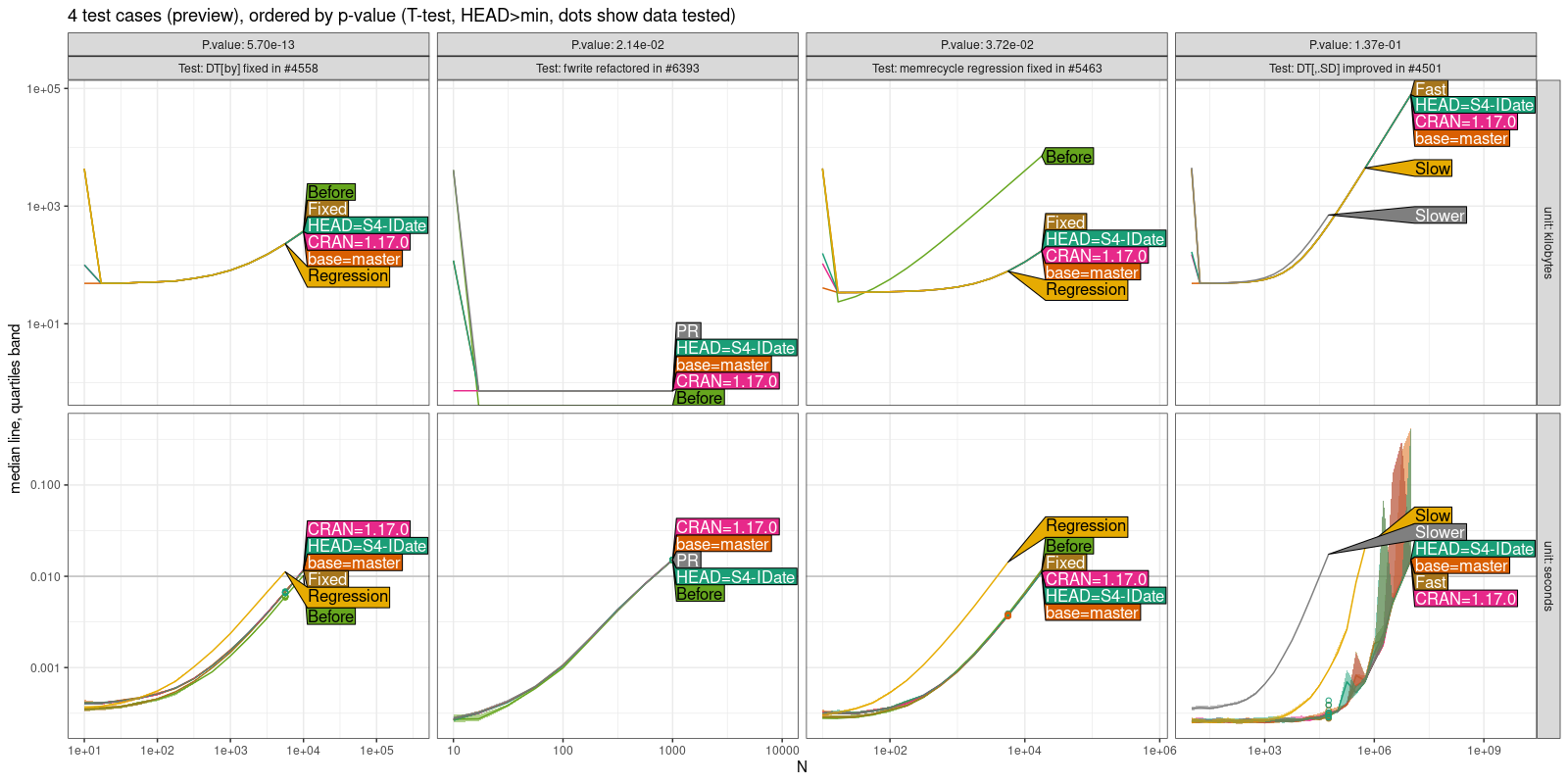Select the 'P.value: 5.70e-13' strip header
This screenshot has width=1568, height=784.
(248, 44)
